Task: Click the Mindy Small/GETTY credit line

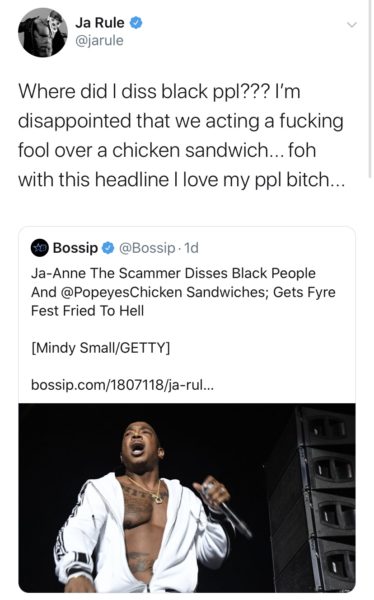Action: click(100, 348)
